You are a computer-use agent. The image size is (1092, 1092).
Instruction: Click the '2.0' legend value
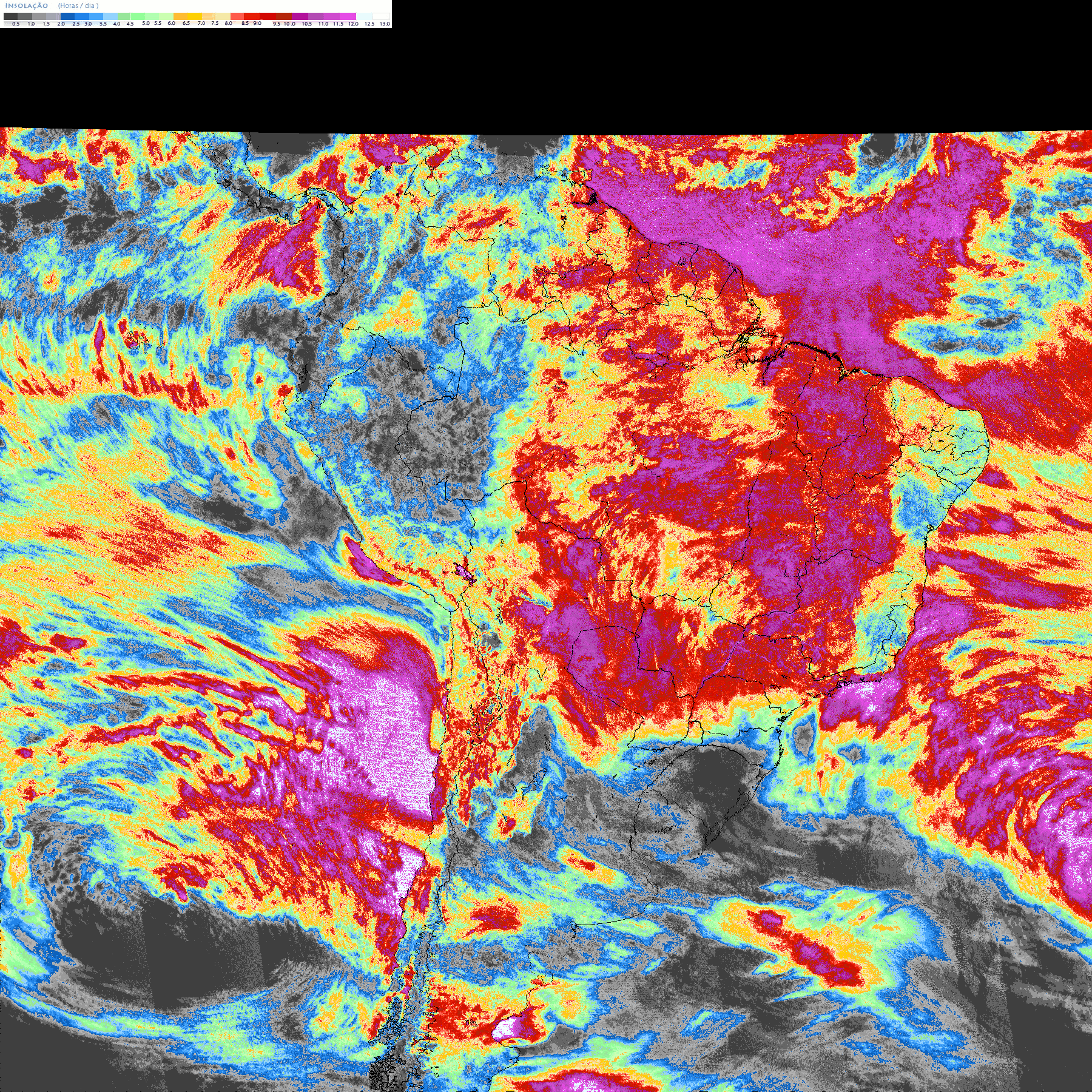61,24
